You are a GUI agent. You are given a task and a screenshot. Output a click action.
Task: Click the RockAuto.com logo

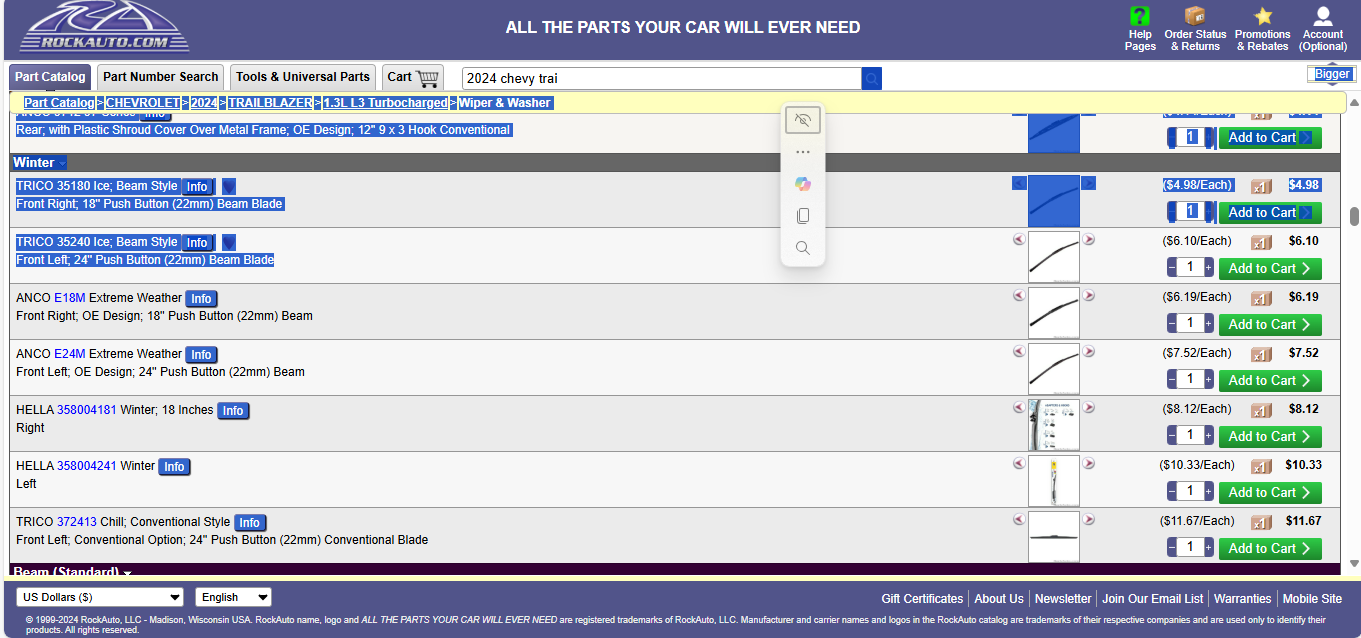point(105,27)
